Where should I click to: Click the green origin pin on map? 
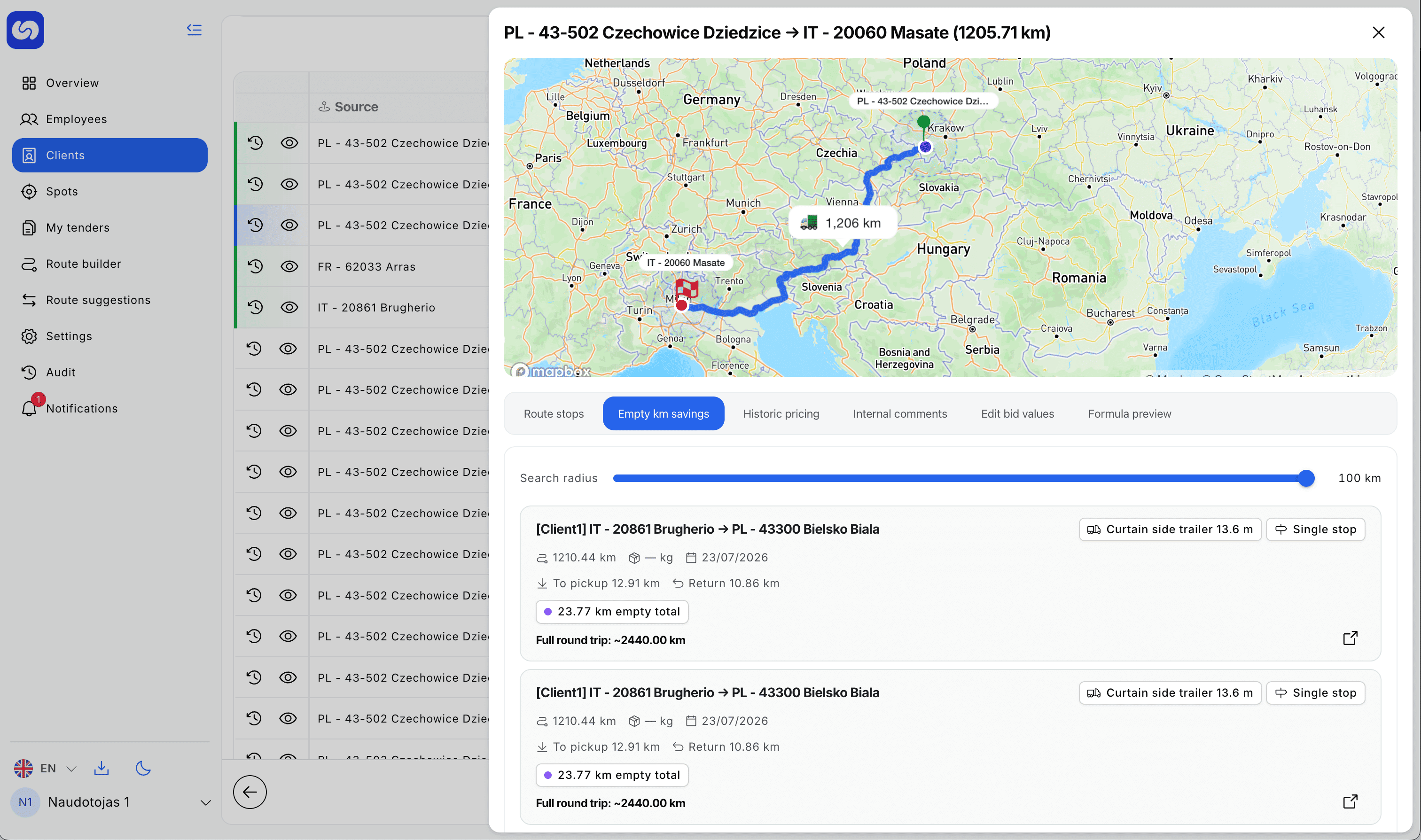click(x=923, y=122)
